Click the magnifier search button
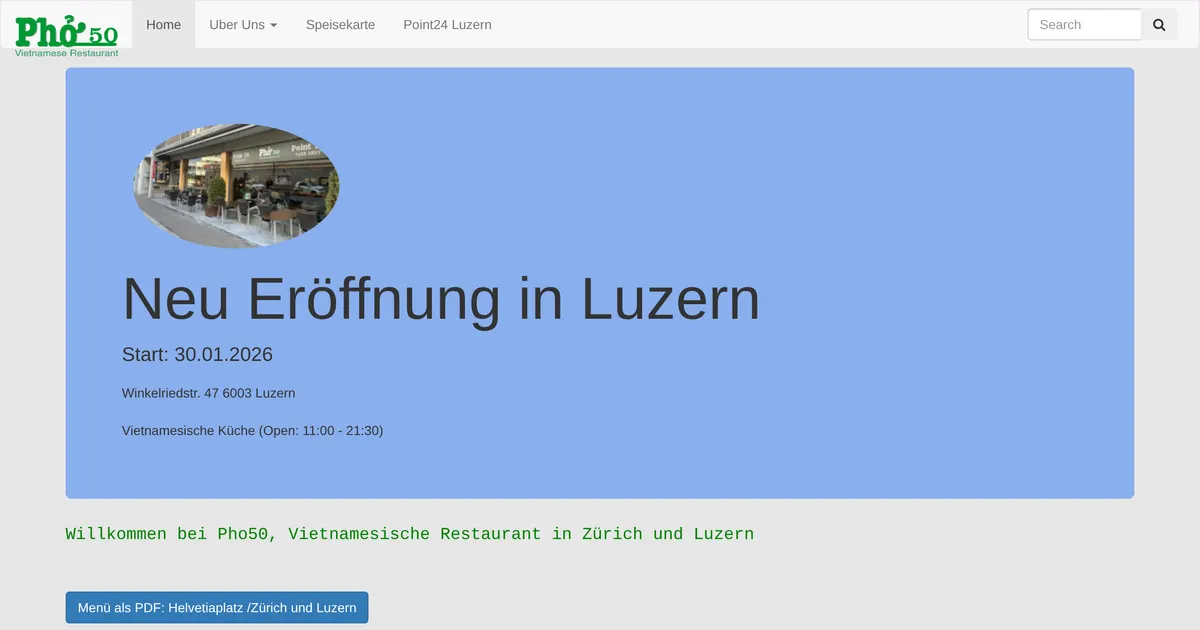The width and height of the screenshot is (1200, 630). 1159,25
